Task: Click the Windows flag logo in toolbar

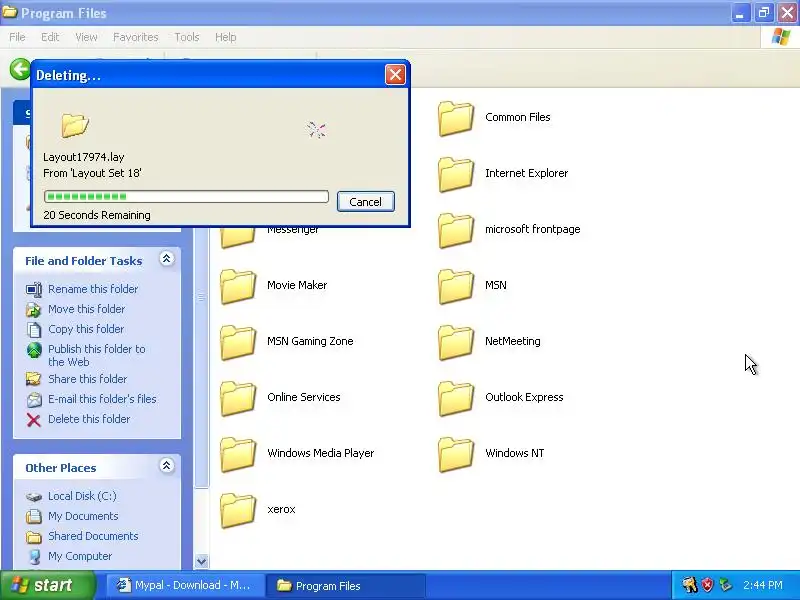Action: tap(780, 37)
